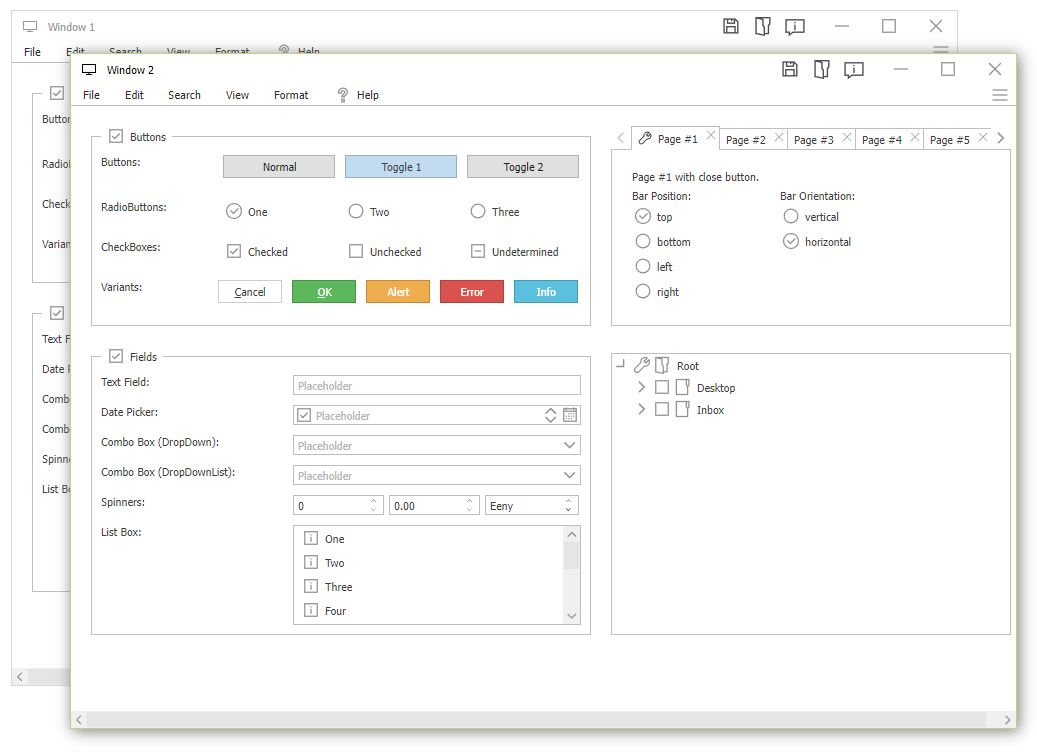Click the book icon in Window 2 title bar
1037x754 pixels.
(822, 69)
